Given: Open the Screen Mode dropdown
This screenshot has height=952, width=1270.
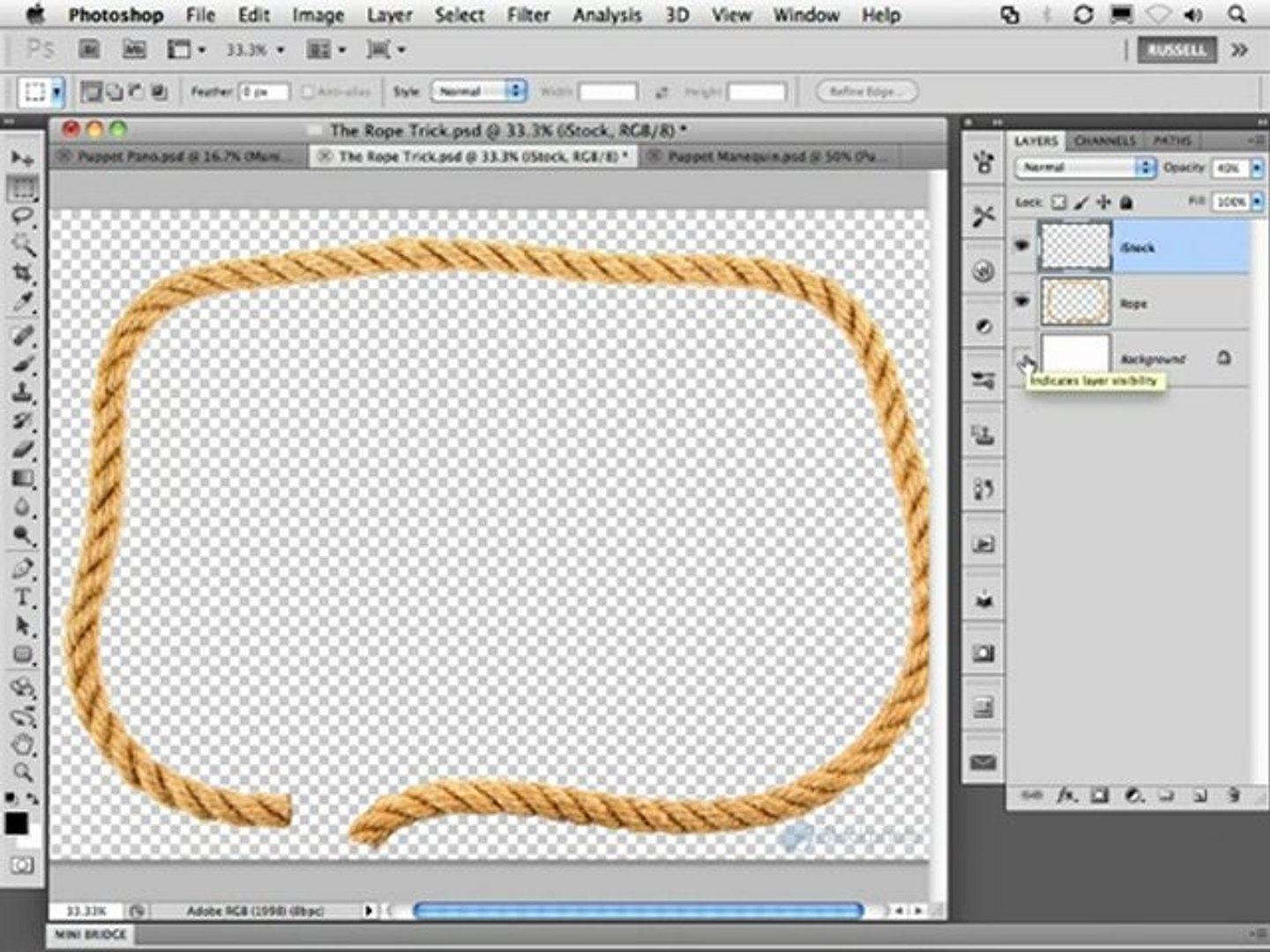Looking at the screenshot, I should click(385, 49).
